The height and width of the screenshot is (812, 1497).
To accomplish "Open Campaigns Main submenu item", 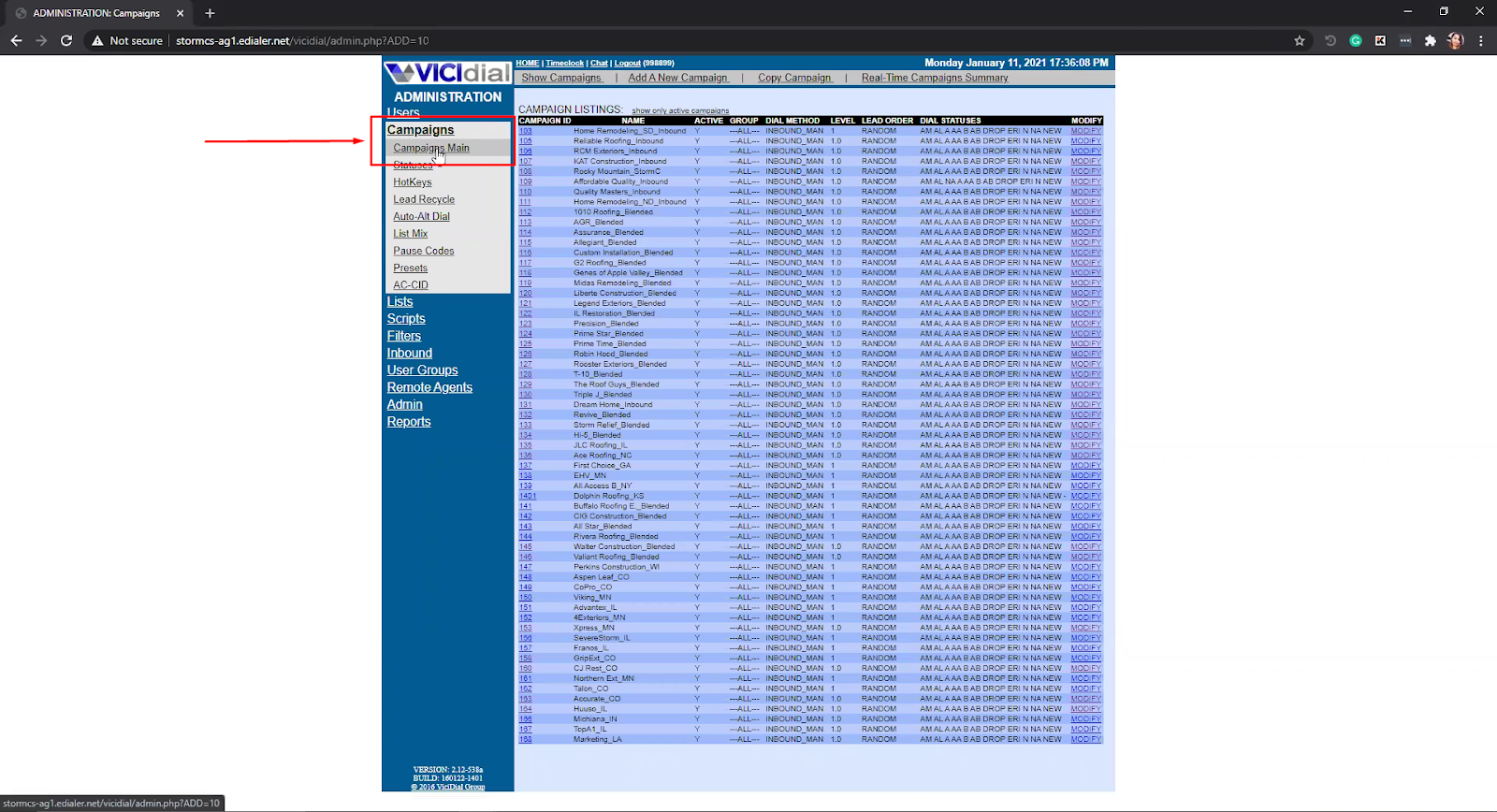I will point(431,148).
